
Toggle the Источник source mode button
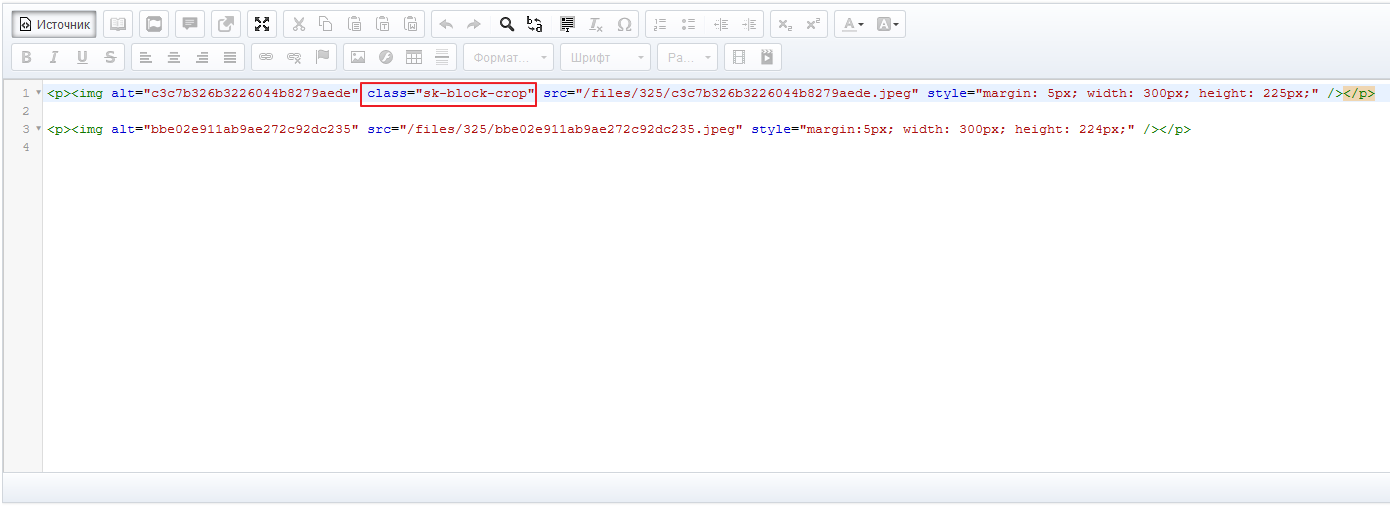pyautogui.click(x=54, y=24)
